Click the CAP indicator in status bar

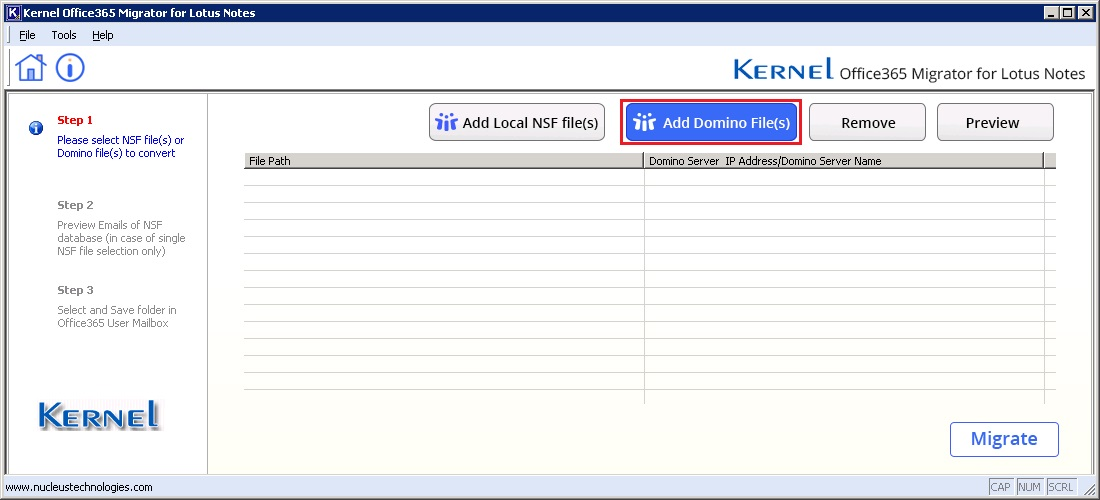coord(1000,487)
